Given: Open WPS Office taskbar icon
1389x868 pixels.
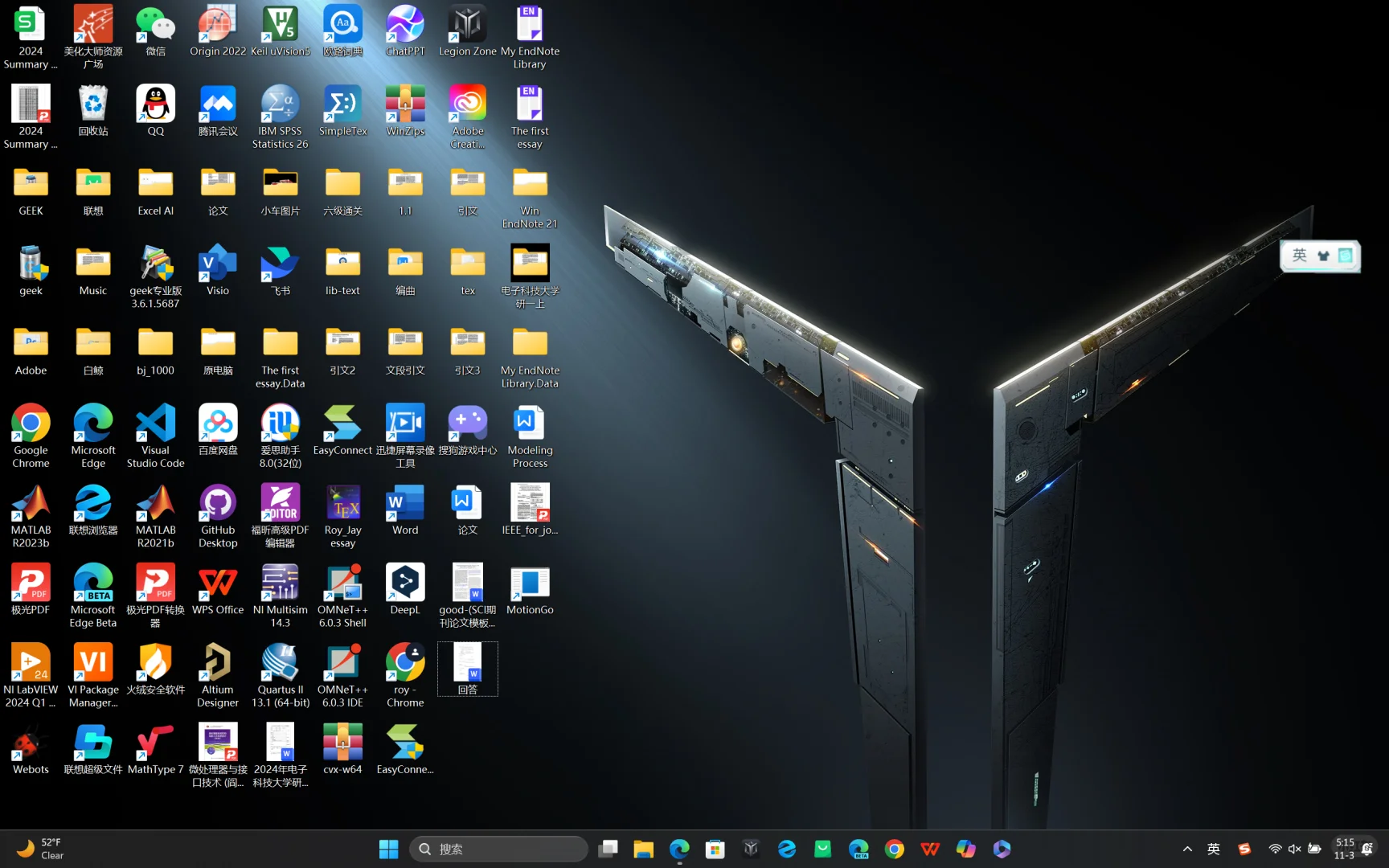Looking at the screenshot, I should (x=930, y=849).
